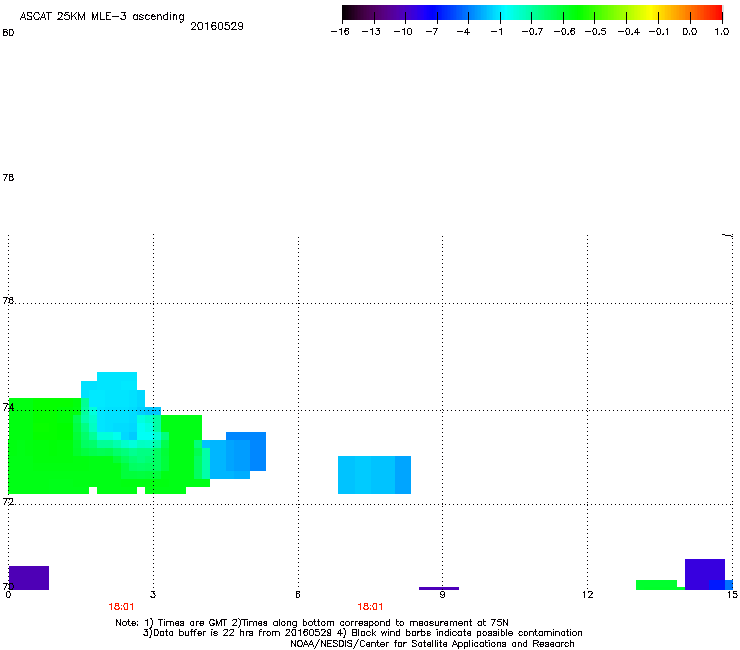Click the -1 color scale label
The height and width of the screenshot is (650, 740).
[x=496, y=32]
